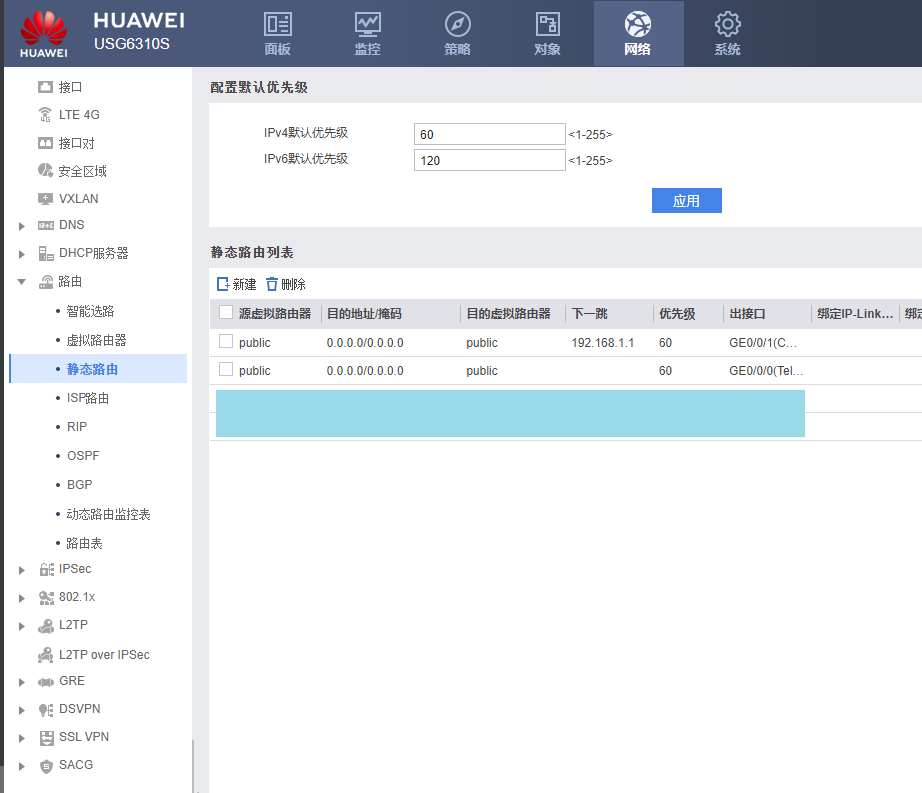Expand the IPSec tree node
The height and width of the screenshot is (793, 922).
pos(22,570)
